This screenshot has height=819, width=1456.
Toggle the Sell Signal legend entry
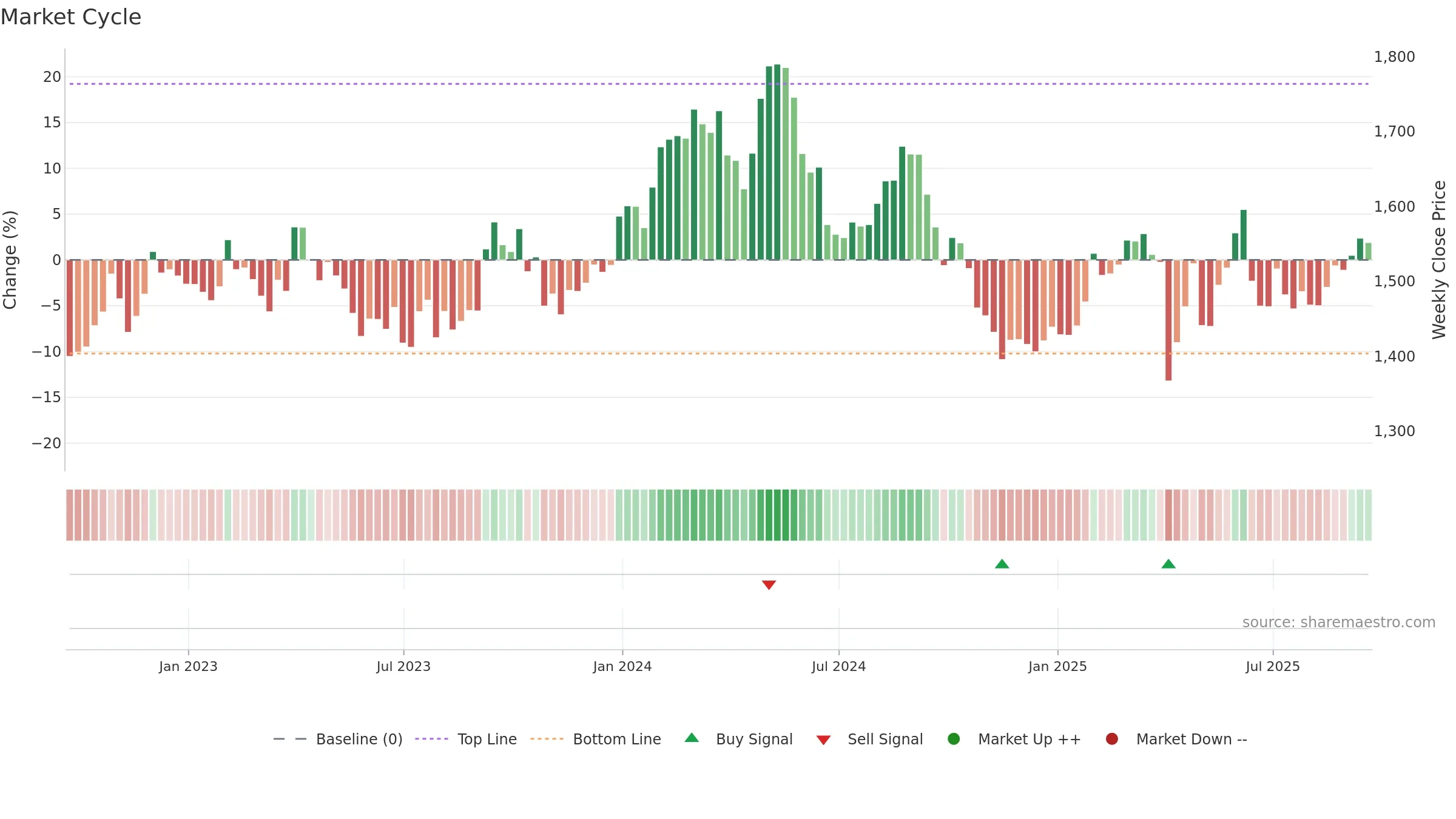869,739
